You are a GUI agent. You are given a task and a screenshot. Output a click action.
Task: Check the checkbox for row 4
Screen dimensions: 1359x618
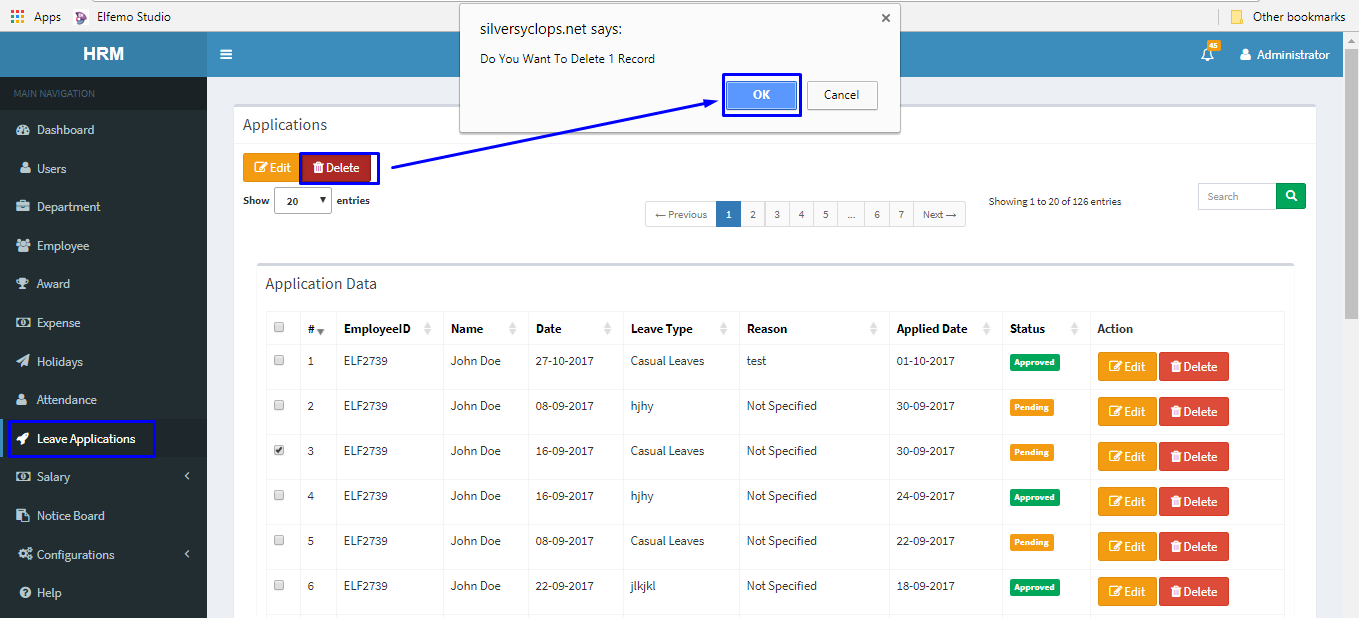click(279, 495)
